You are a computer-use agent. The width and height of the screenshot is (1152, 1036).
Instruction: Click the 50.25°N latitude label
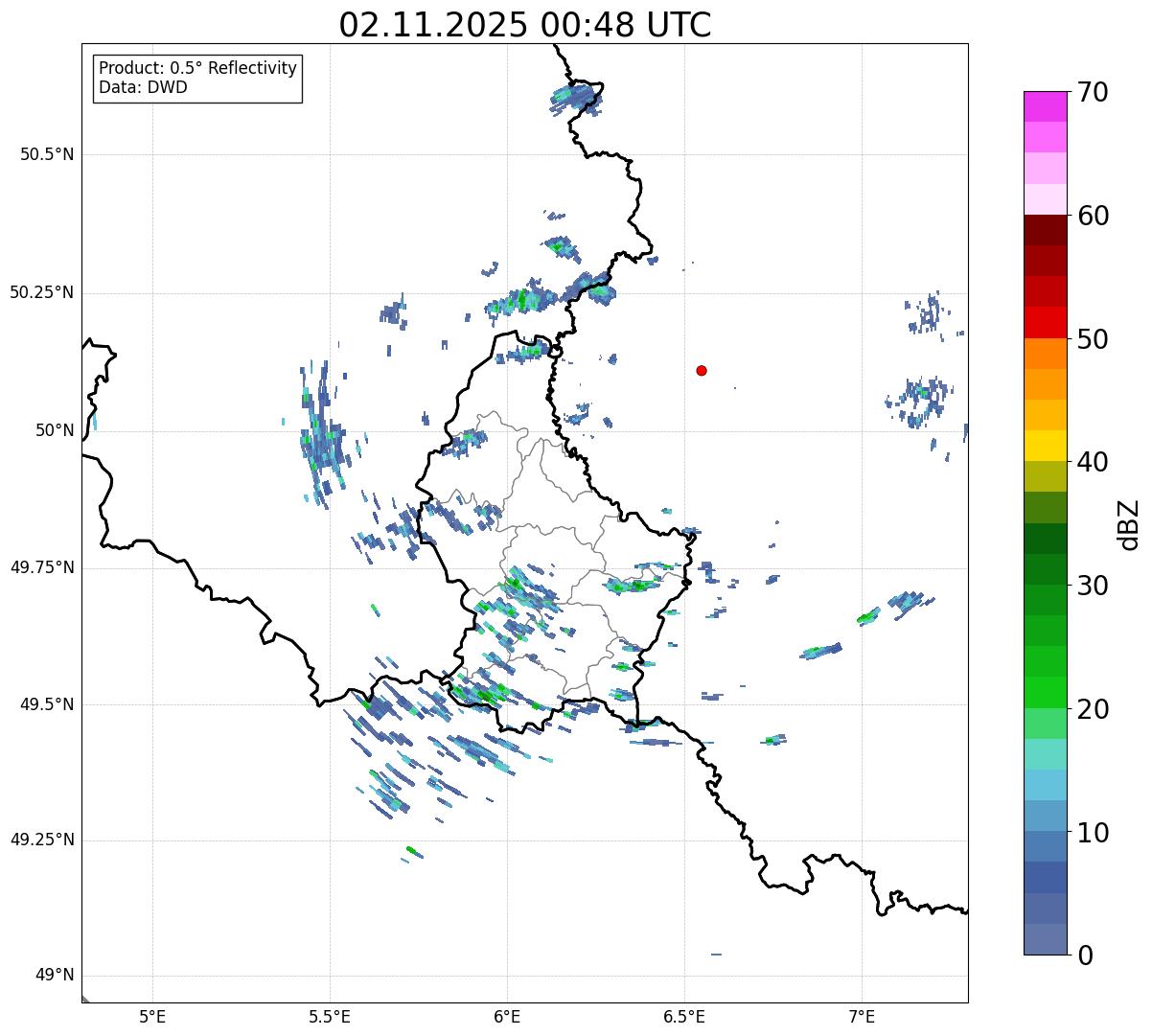42,292
